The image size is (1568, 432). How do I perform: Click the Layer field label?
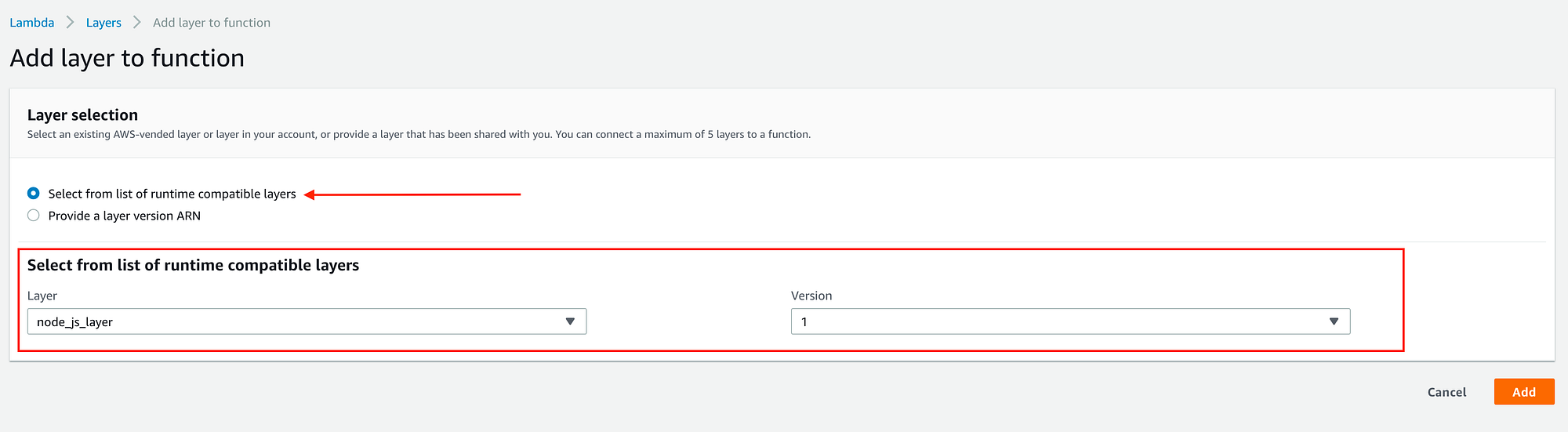[42, 296]
